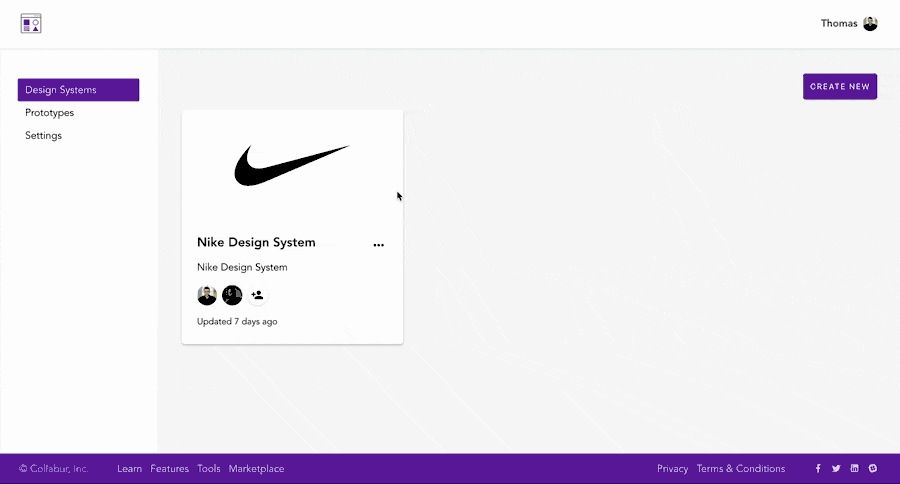The width and height of the screenshot is (900, 484).
Task: Open the Twitter footer icon
Action: tap(836, 468)
